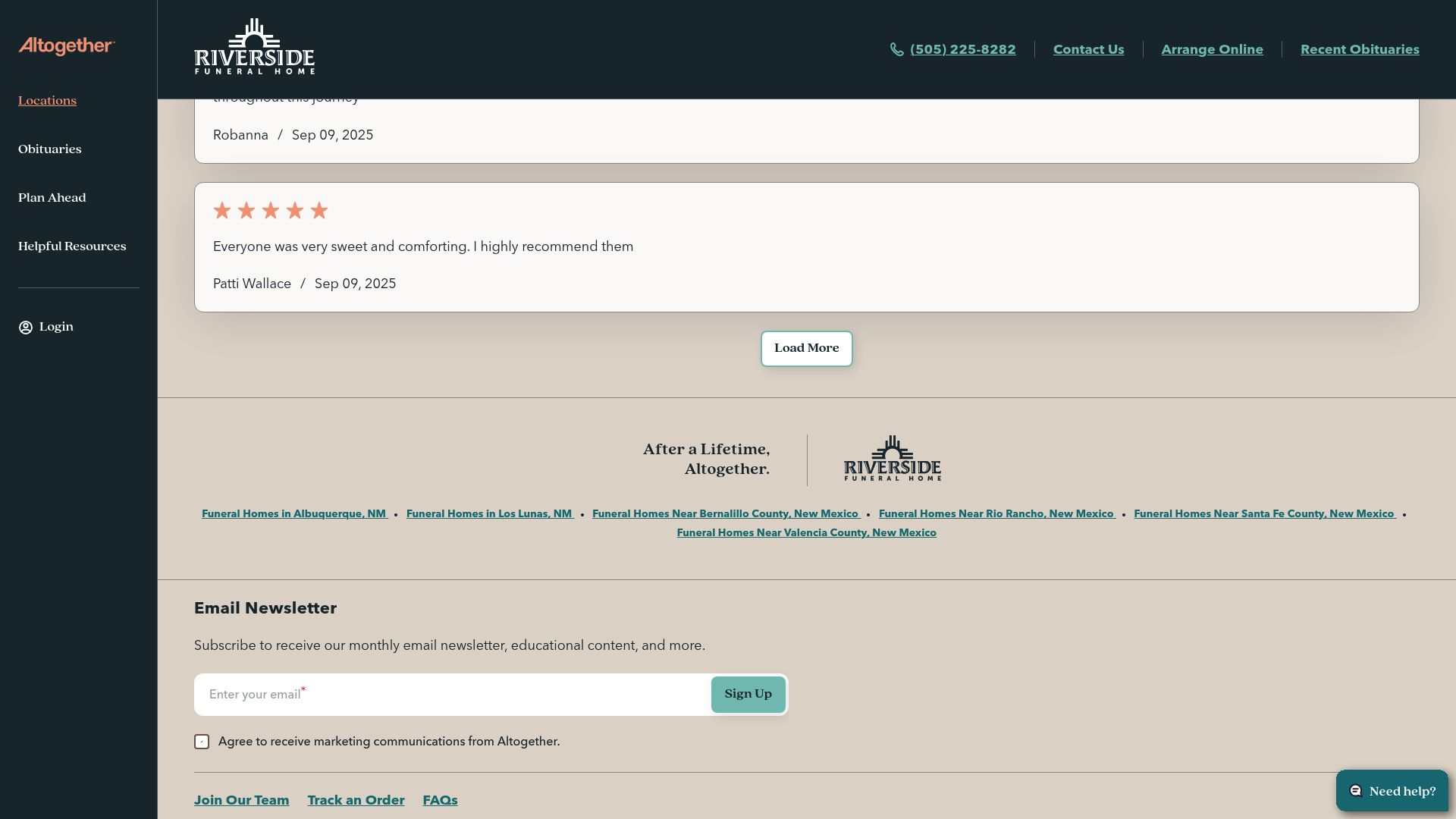Open the Locations menu item
1456x819 pixels.
[47, 101]
